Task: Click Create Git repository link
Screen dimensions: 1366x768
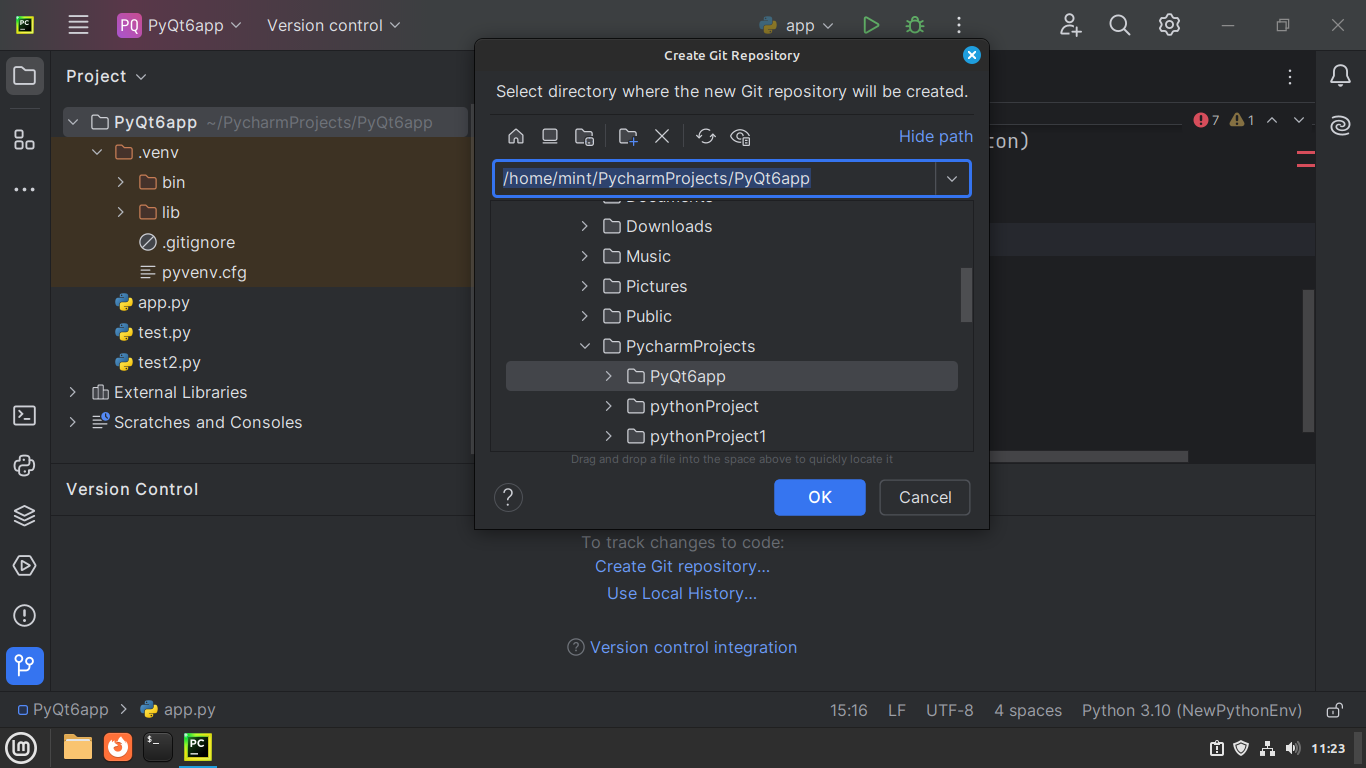Action: point(683,566)
